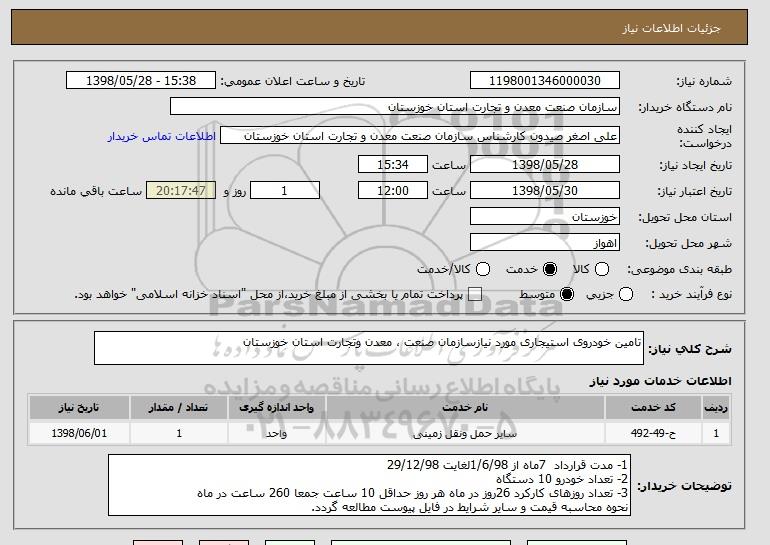The width and height of the screenshot is (770, 545).
Task: Click the unit cell واحد
Action: (276, 434)
